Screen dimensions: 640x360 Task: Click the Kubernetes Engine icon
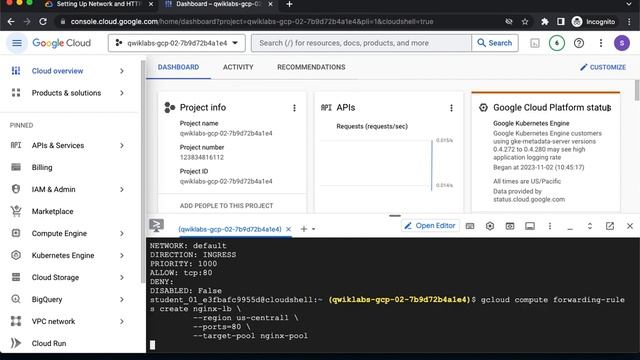[16, 255]
